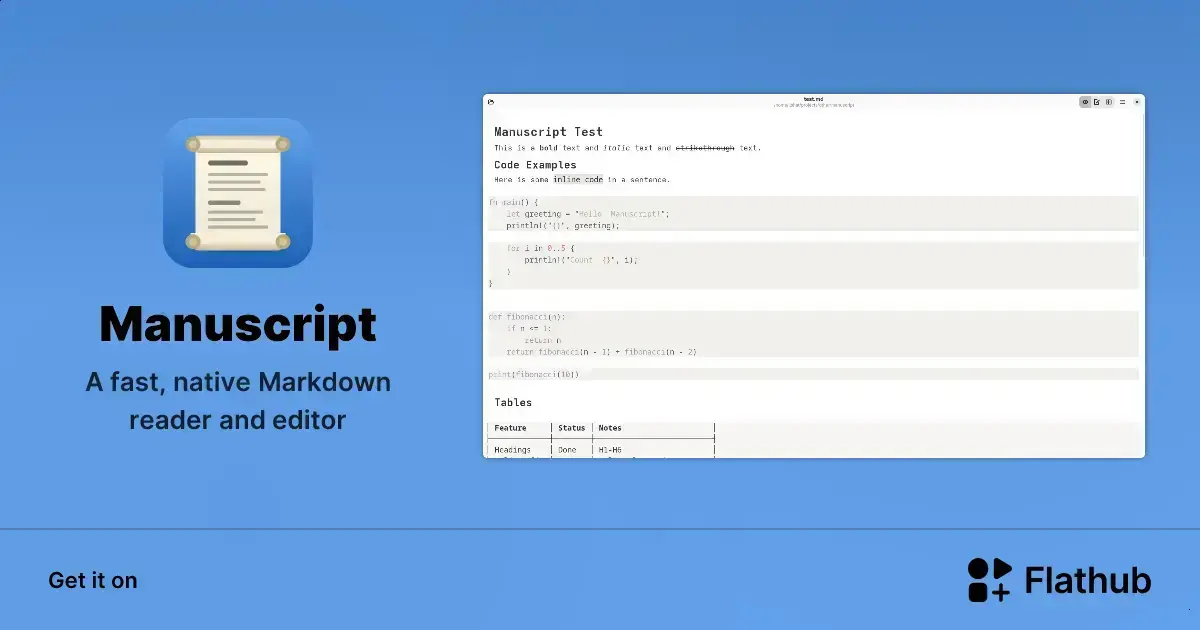The height and width of the screenshot is (630, 1200).
Task: Click the "H1-H6" table cell
Action: [610, 451]
